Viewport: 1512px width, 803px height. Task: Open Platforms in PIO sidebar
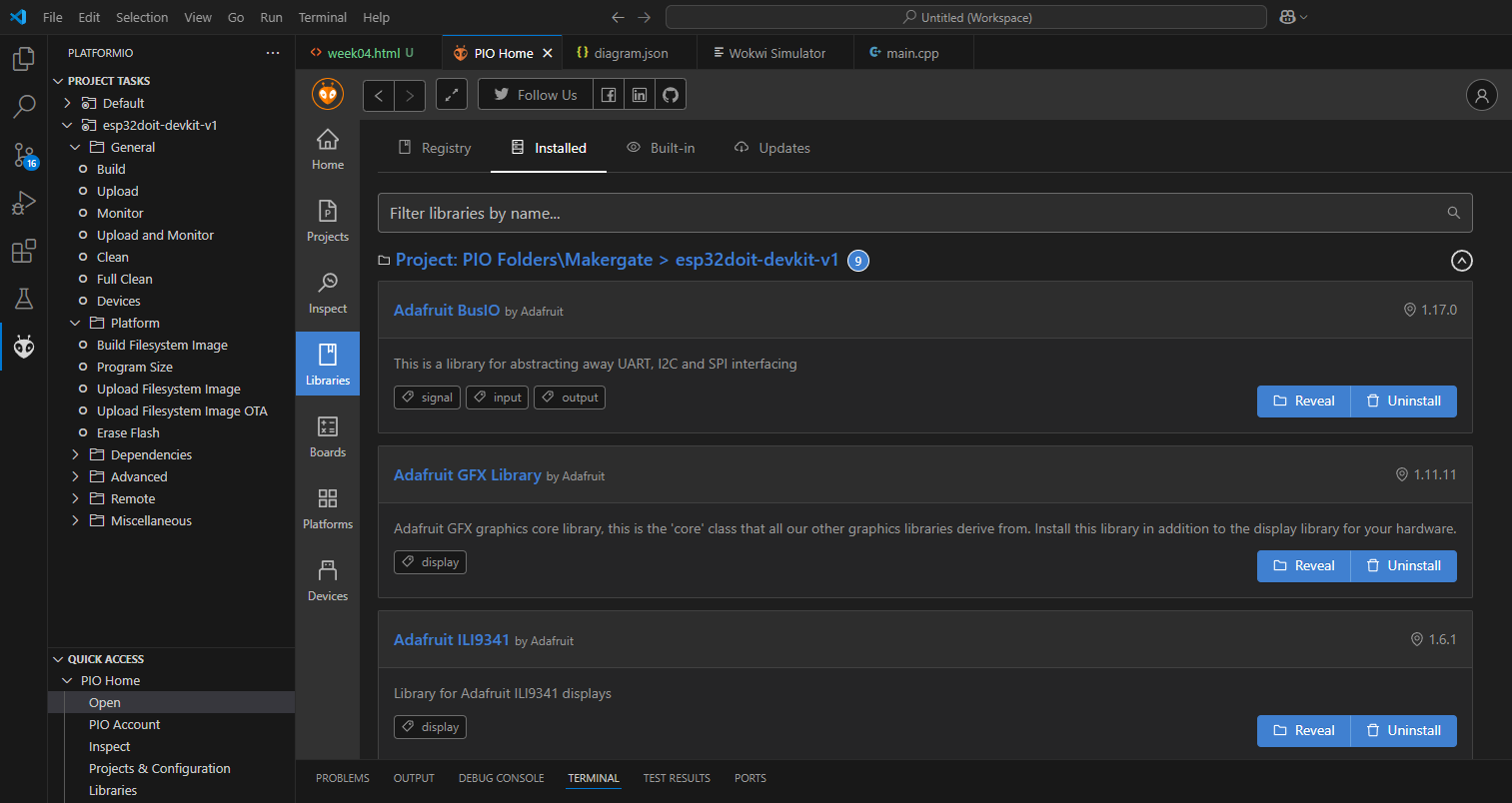pyautogui.click(x=328, y=510)
